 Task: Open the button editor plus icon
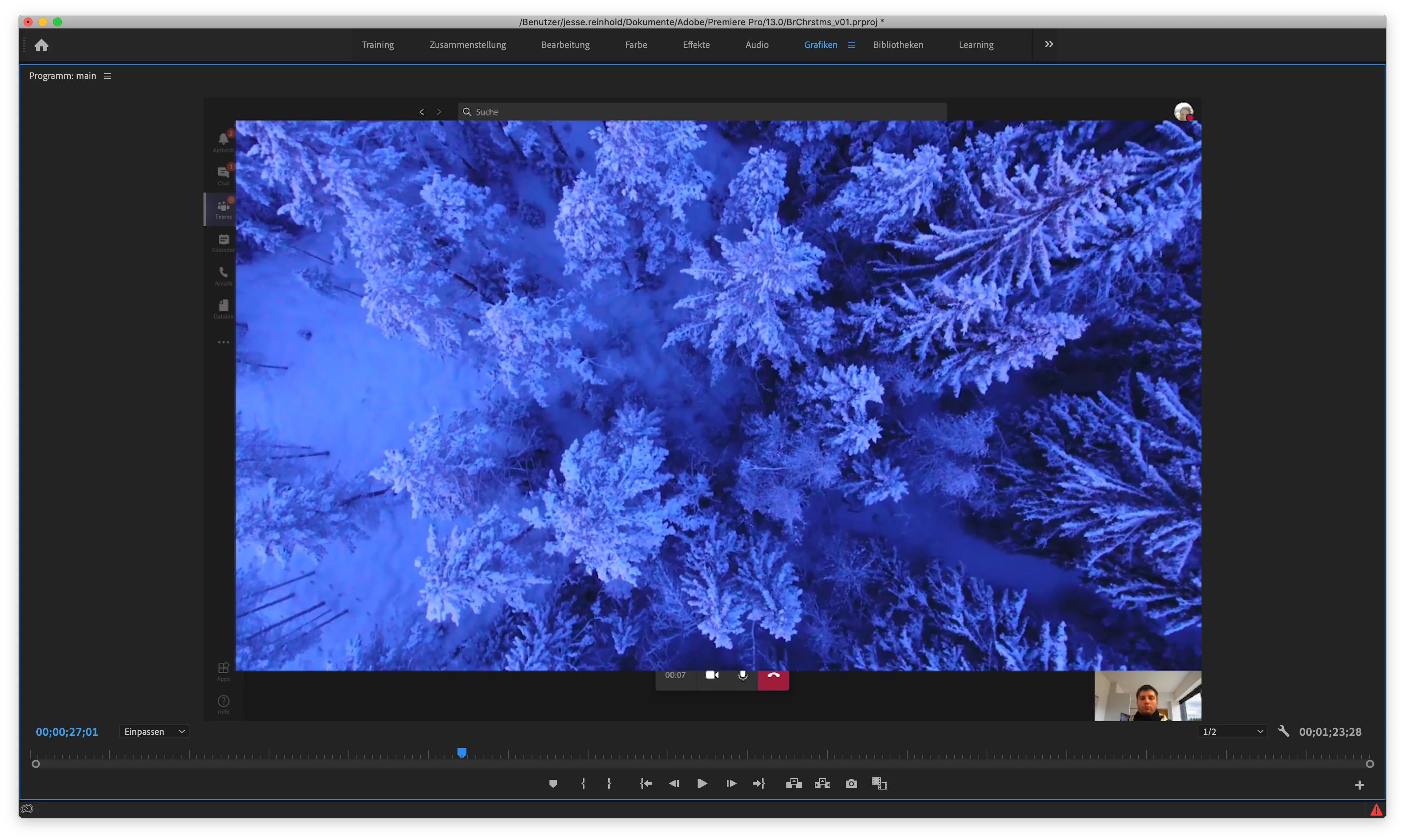point(1359,785)
